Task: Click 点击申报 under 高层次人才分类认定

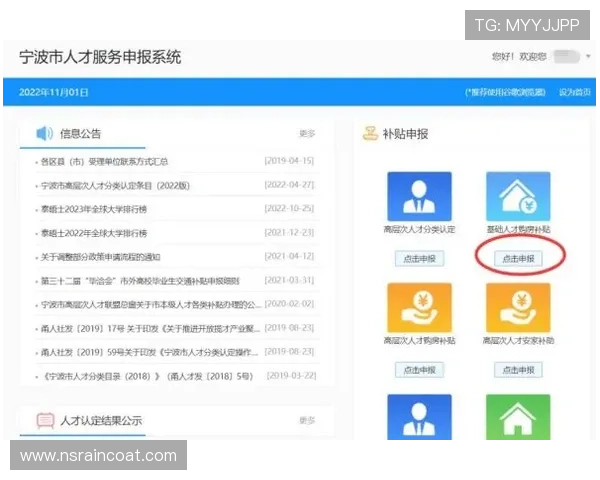Action: tap(419, 259)
